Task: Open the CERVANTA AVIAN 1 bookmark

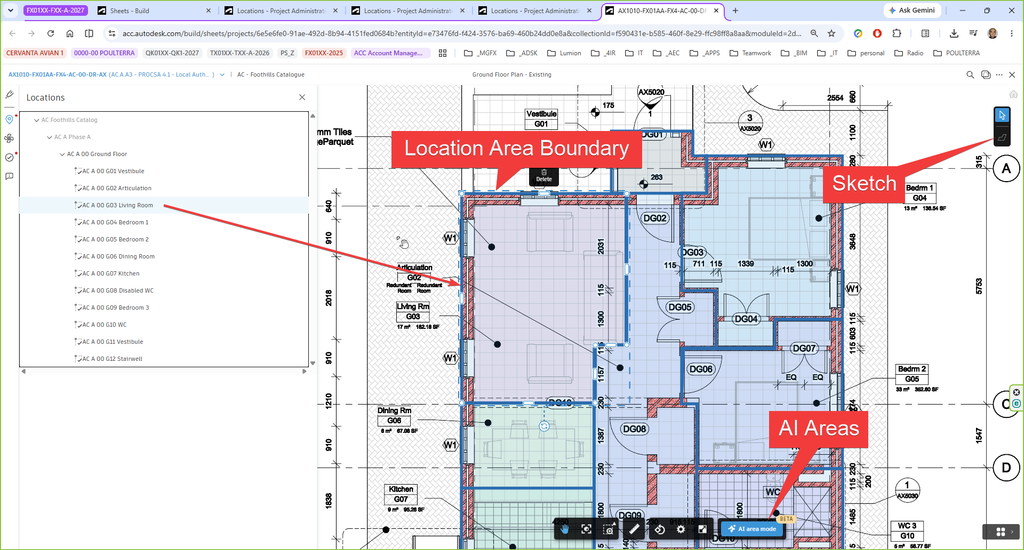Action: tap(35, 53)
